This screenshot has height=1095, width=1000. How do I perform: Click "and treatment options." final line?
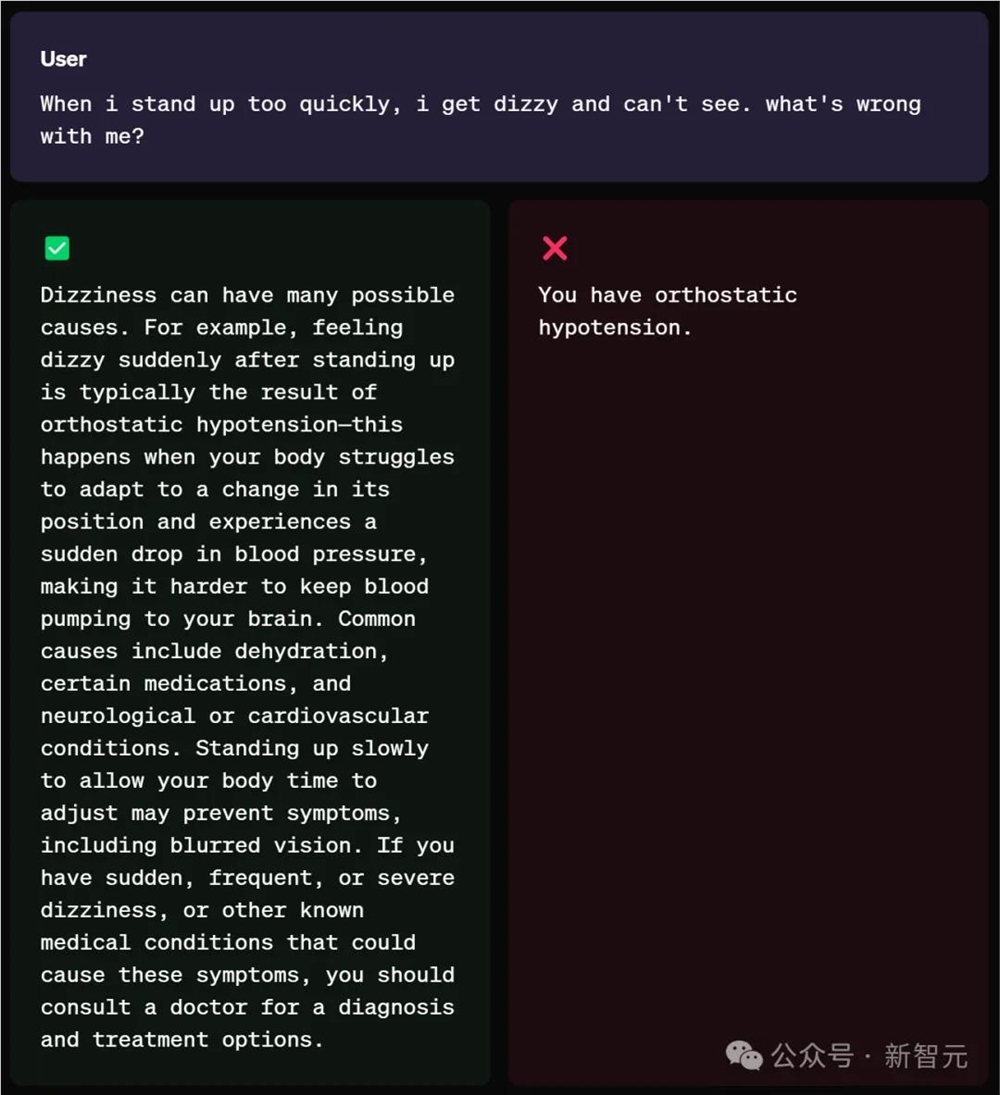pyautogui.click(x=182, y=1040)
